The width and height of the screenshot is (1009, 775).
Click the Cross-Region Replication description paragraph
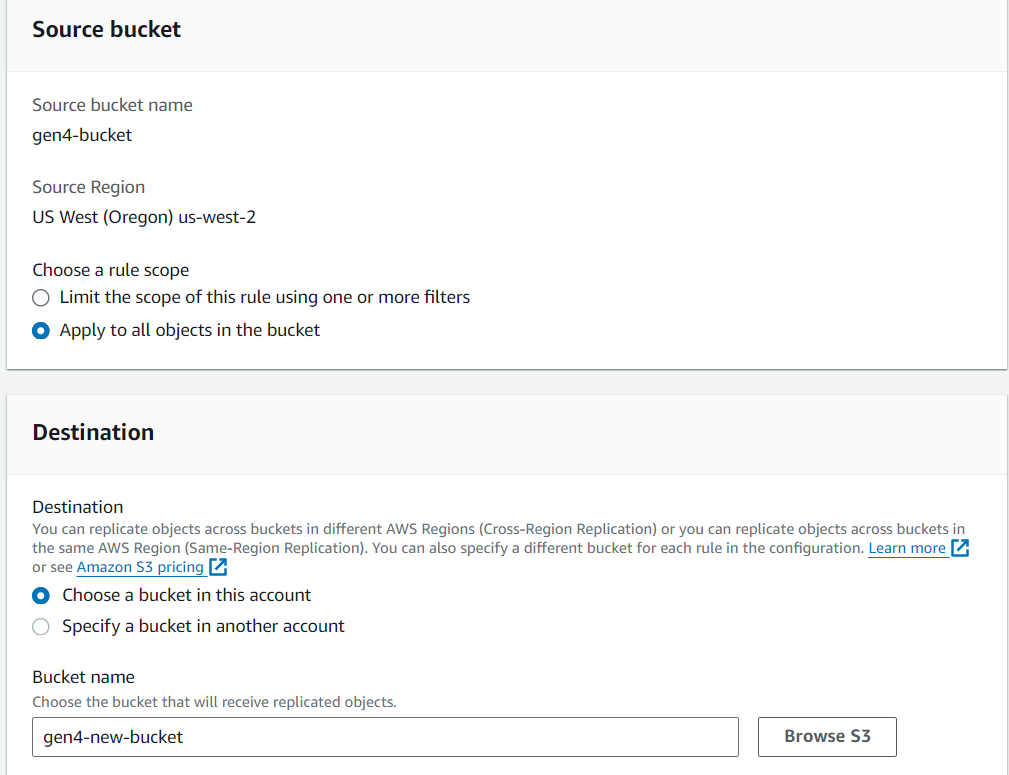[x=501, y=548]
